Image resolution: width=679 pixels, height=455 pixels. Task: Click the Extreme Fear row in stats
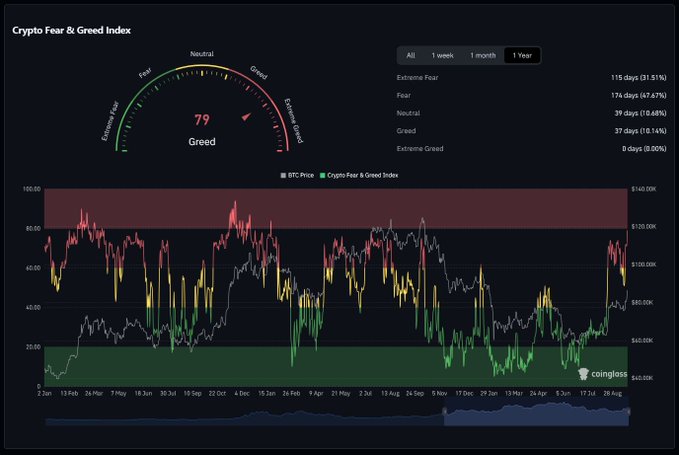531,77
